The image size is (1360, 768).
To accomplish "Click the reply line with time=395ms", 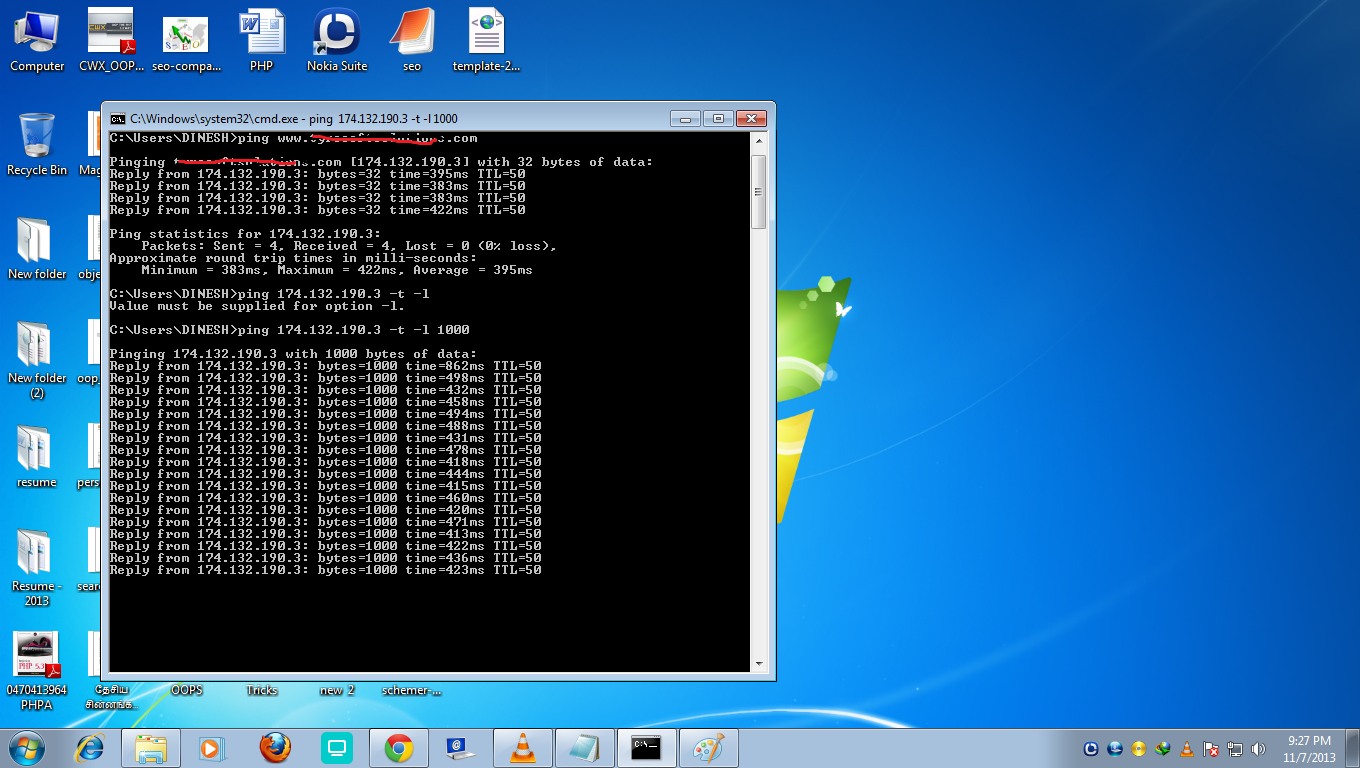I will point(317,174).
